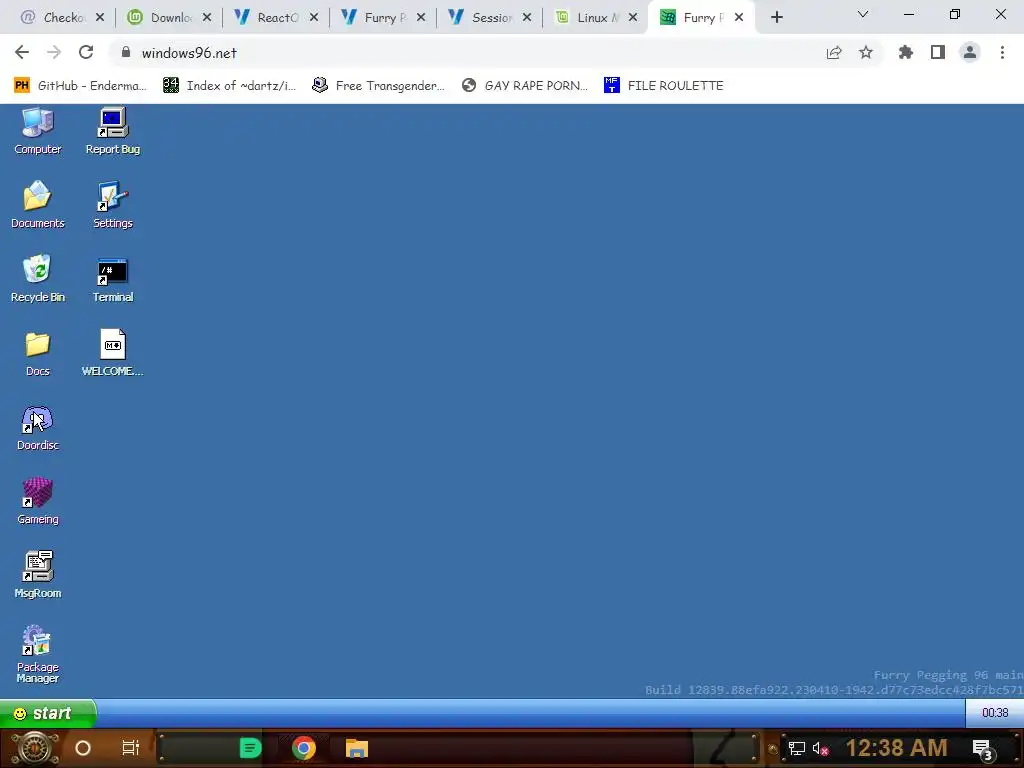Open the notification center icon
The width and height of the screenshot is (1024, 768).
(x=983, y=749)
